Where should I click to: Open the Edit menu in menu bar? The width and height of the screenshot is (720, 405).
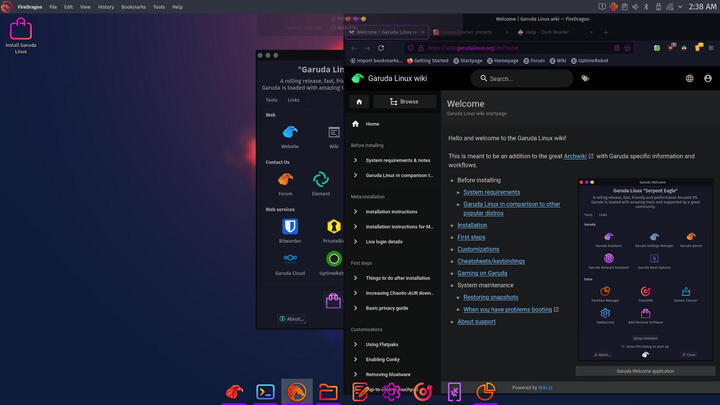pos(68,7)
